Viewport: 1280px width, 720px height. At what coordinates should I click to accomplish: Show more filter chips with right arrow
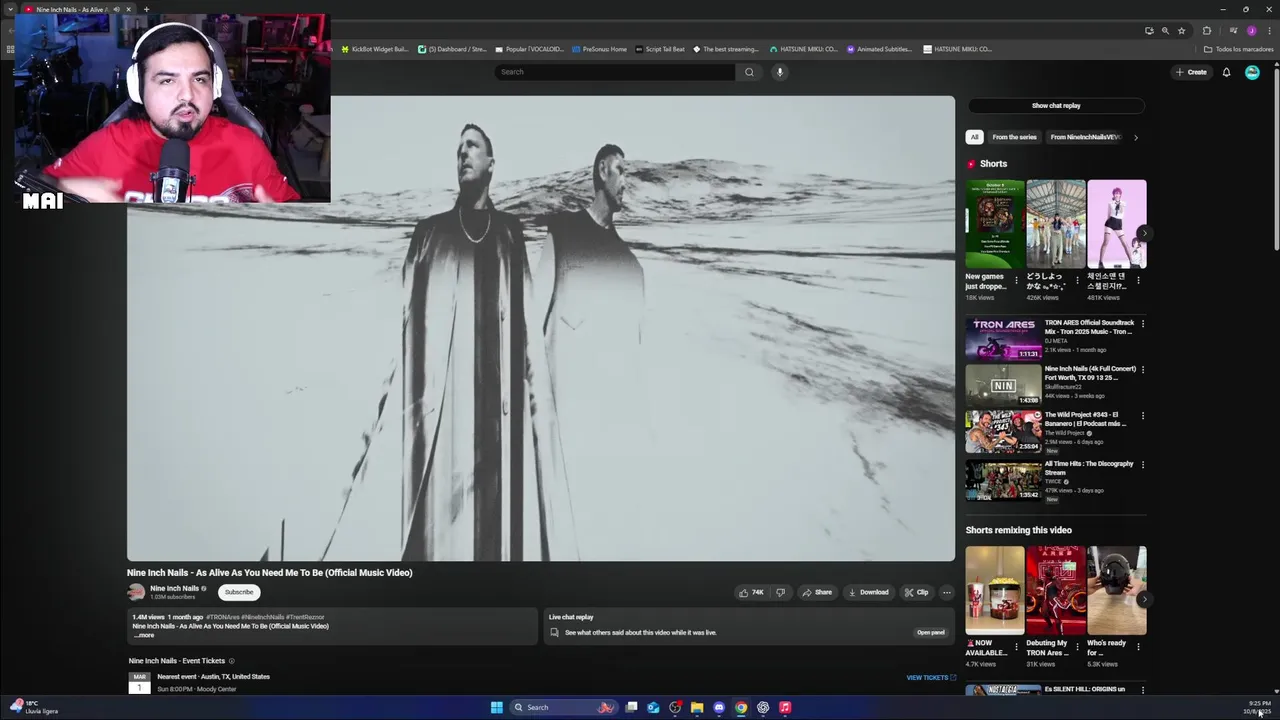(1135, 137)
